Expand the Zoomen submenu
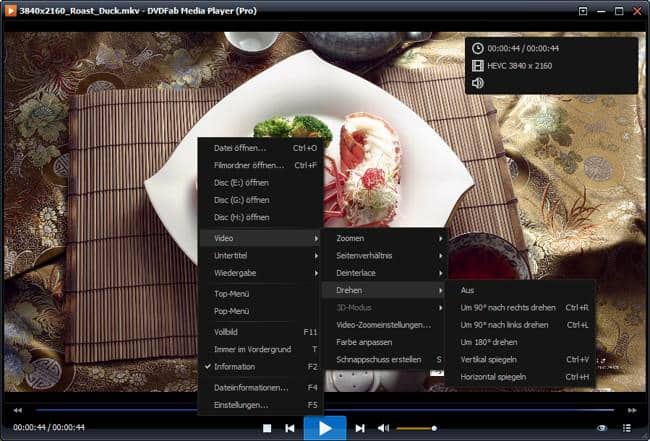The height and width of the screenshot is (441, 650). point(384,238)
